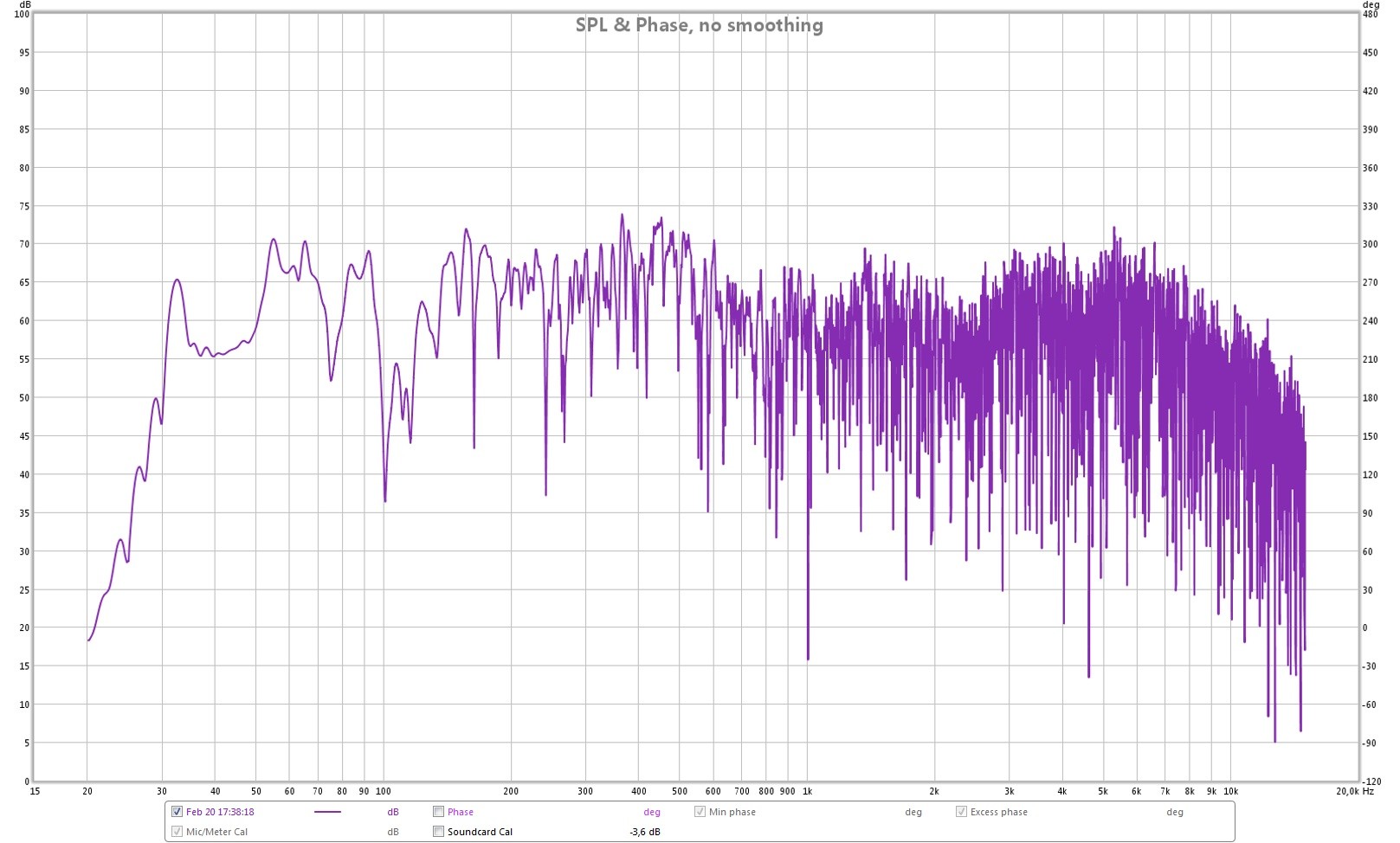
Task: Click the 15 frequency axis label
Action: pyautogui.click(x=35, y=791)
